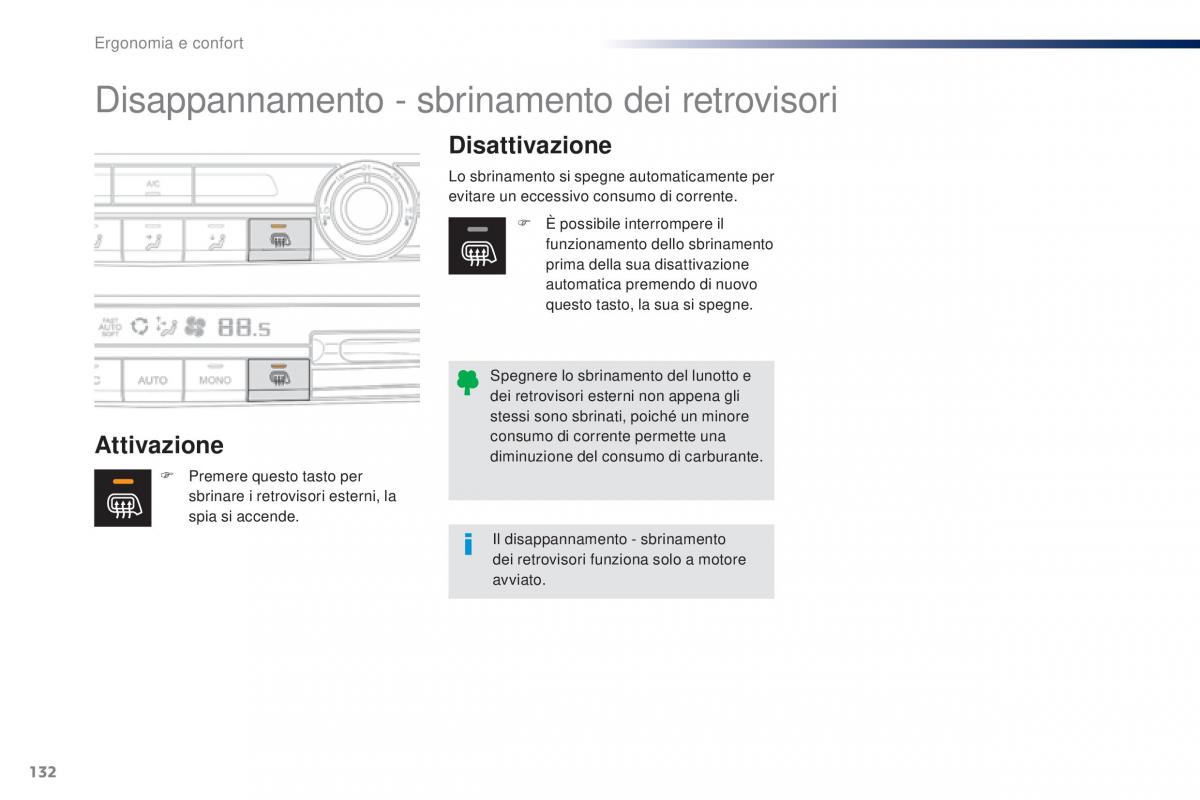Image resolution: width=1200 pixels, height=800 pixels.
Task: Click the blue information 'i' icon
Action: [467, 545]
